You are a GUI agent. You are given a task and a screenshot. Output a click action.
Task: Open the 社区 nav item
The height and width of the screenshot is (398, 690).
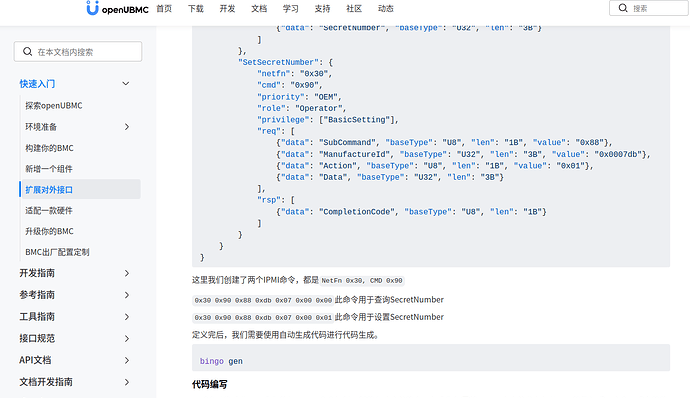click(354, 8)
